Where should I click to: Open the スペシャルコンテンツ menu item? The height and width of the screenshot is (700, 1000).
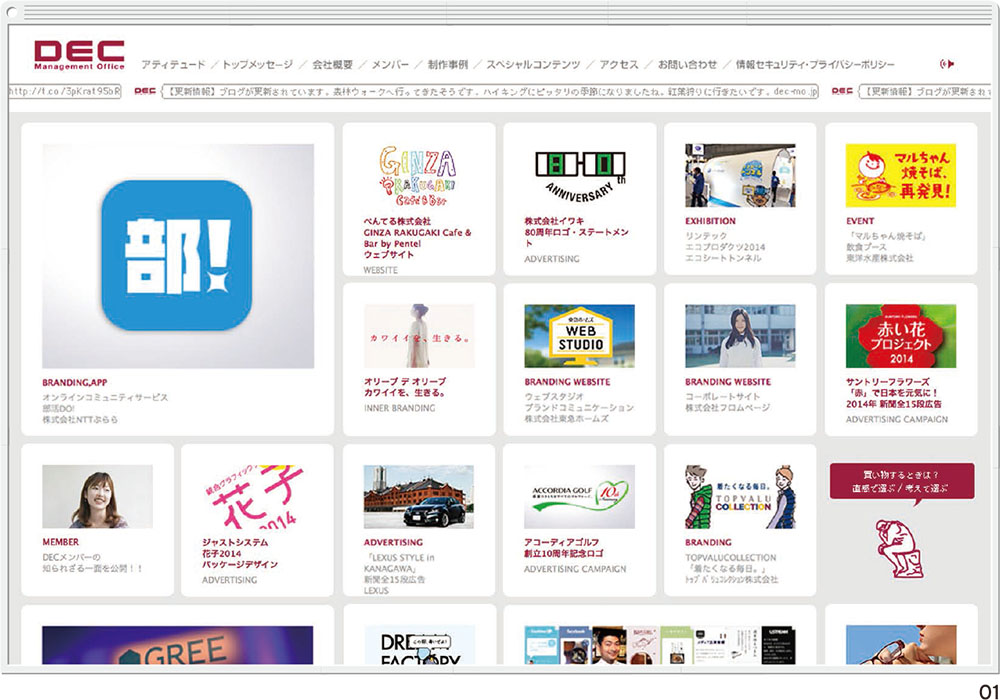click(x=533, y=64)
